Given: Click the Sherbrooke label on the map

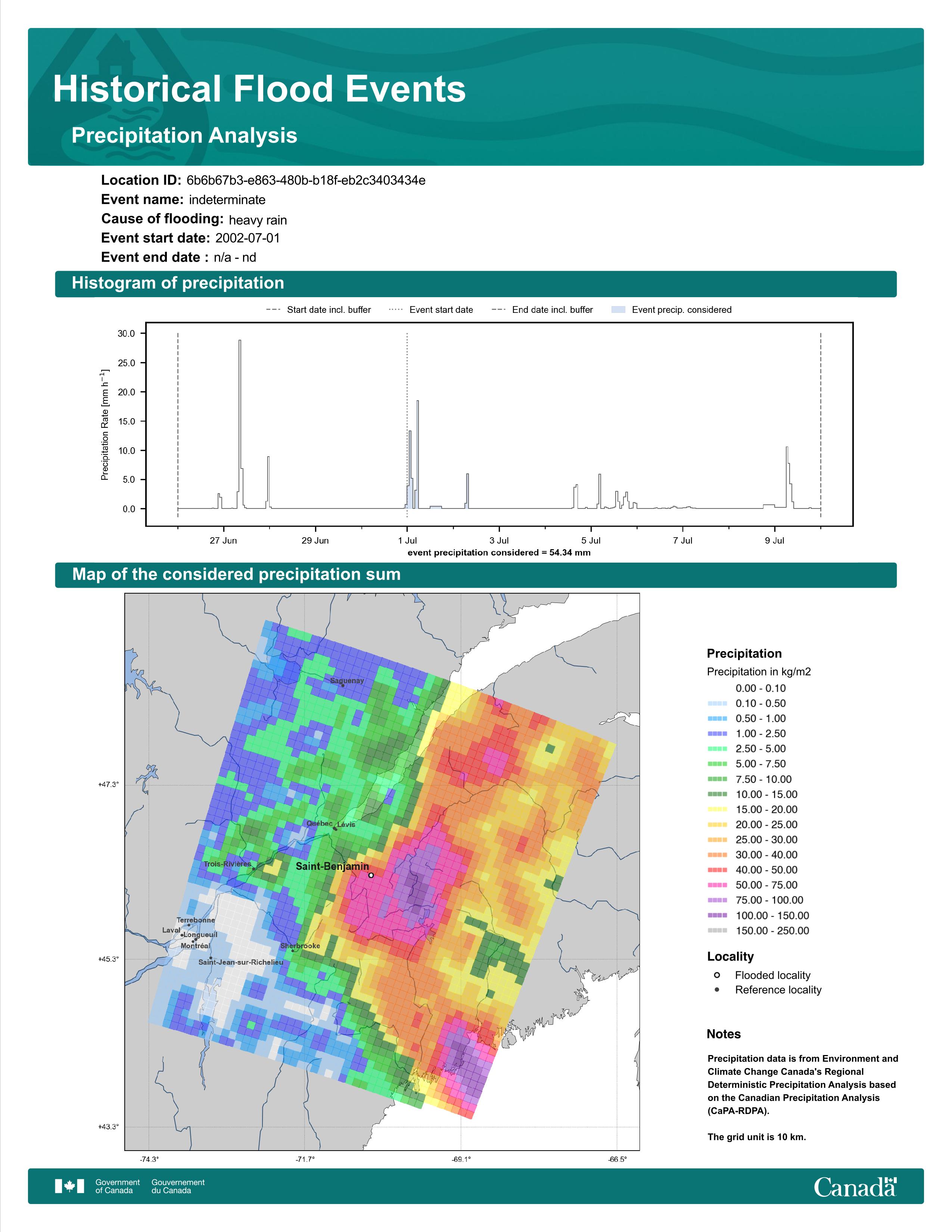Looking at the screenshot, I should tap(300, 946).
